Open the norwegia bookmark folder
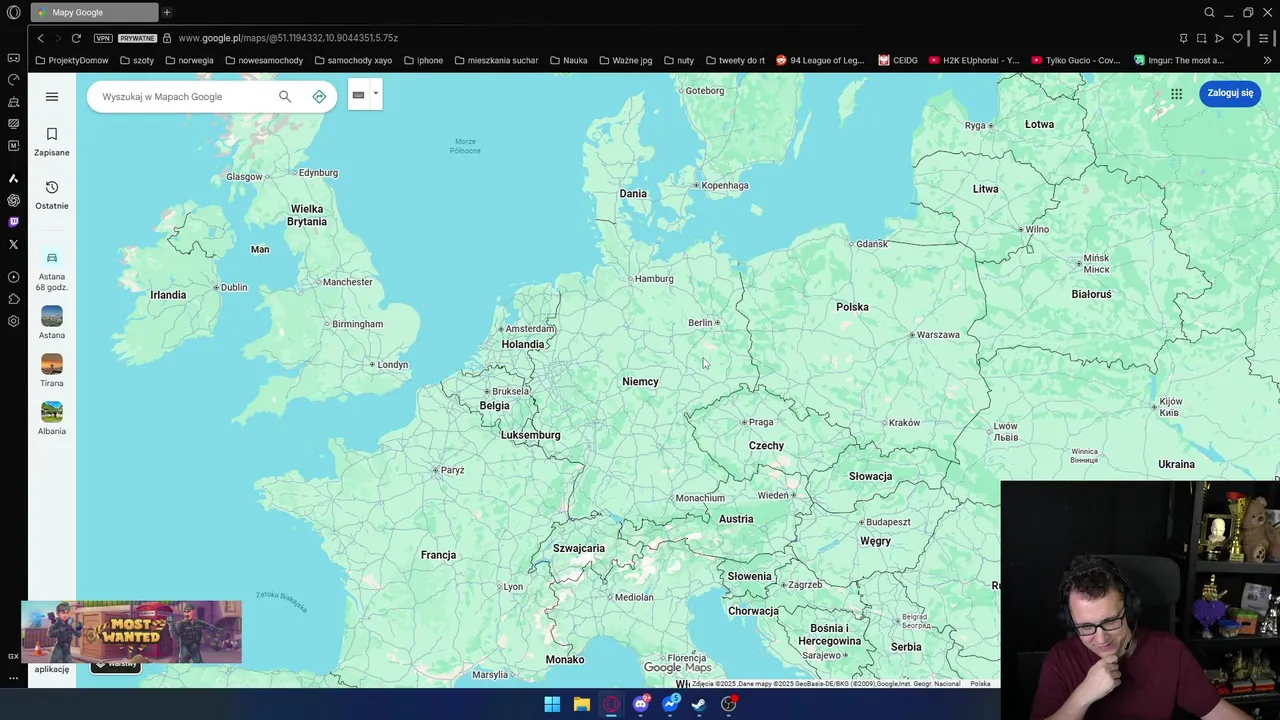The width and height of the screenshot is (1280, 720). pos(189,60)
